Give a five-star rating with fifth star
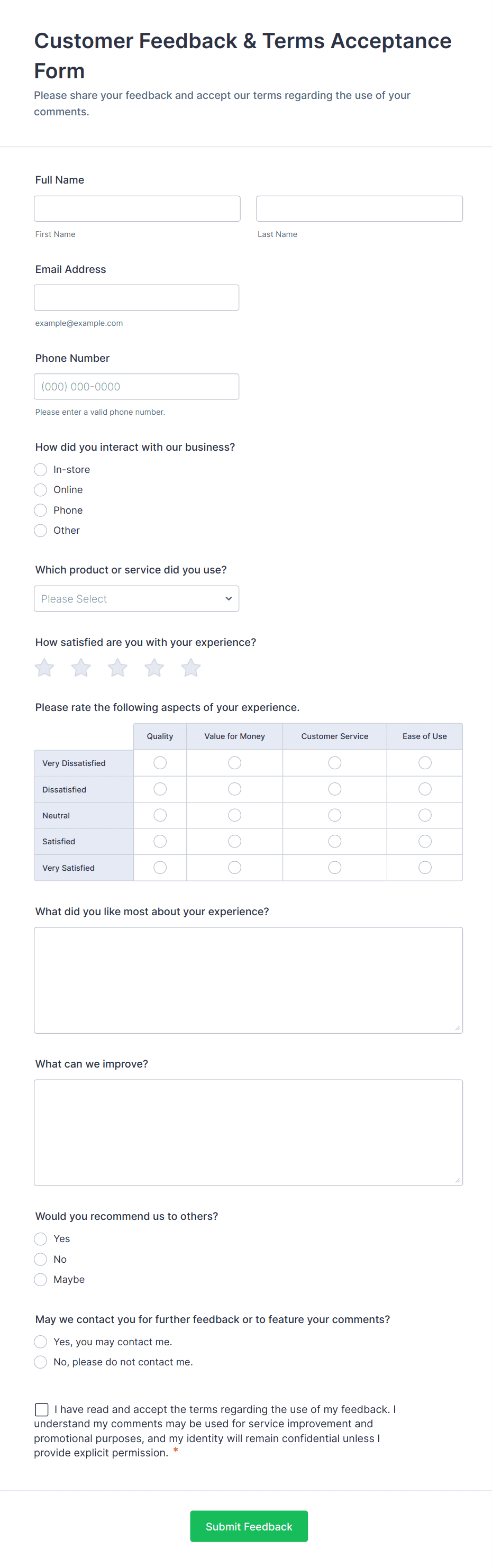The height and width of the screenshot is (1568, 492). pyautogui.click(x=190, y=668)
